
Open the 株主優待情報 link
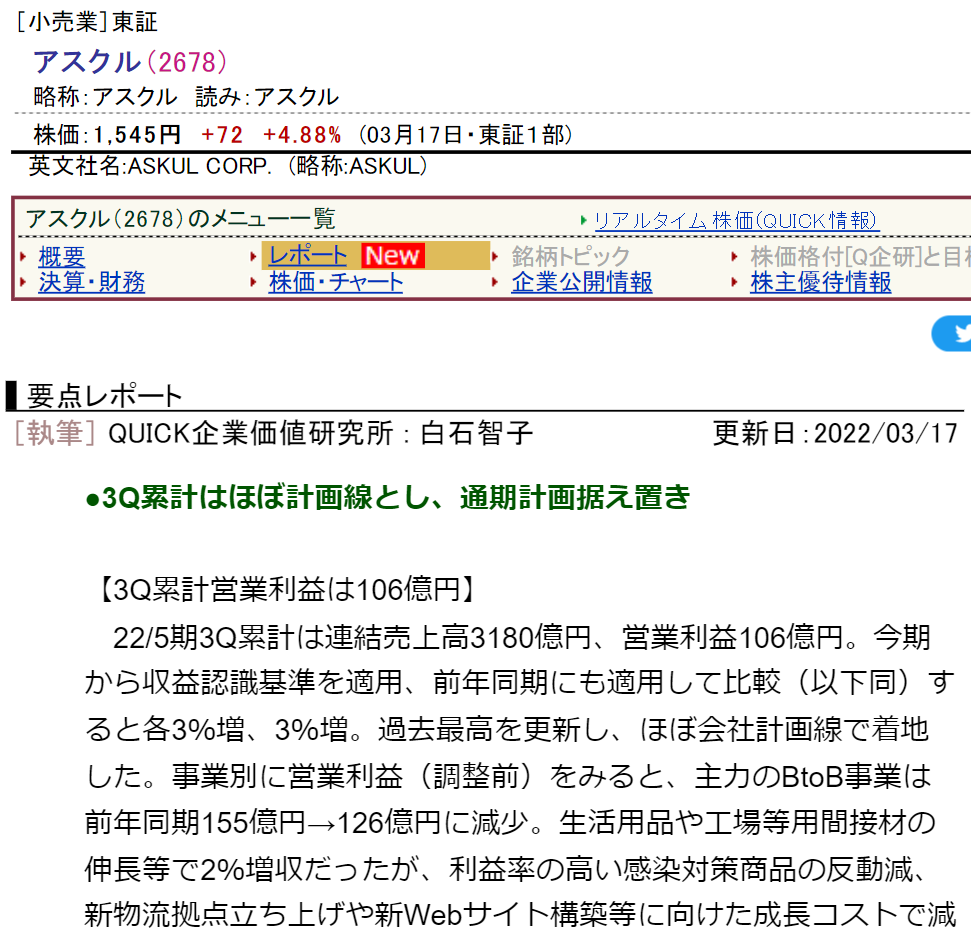821,282
